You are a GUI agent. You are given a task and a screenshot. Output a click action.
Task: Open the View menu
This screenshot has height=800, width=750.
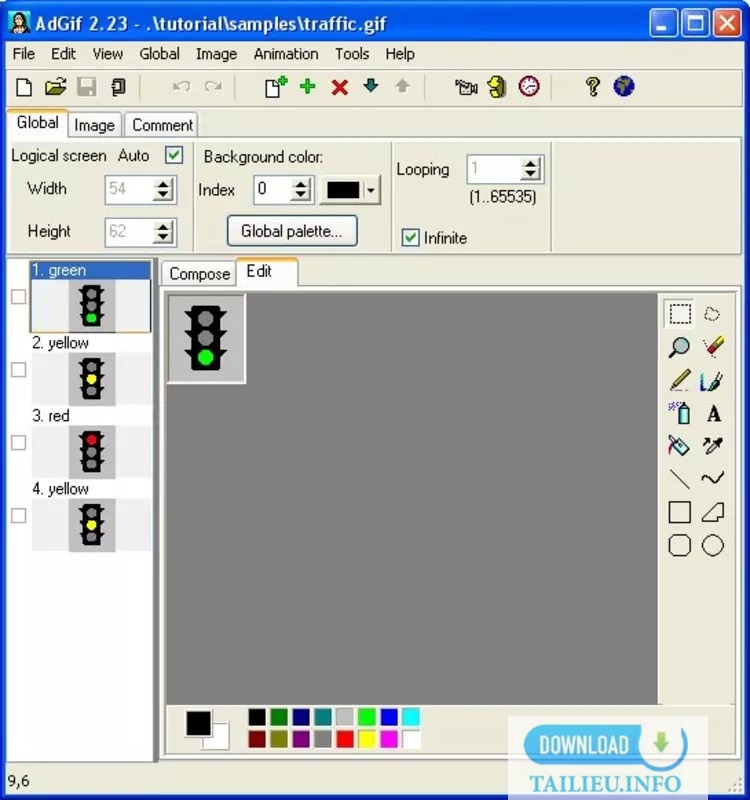[x=108, y=54]
